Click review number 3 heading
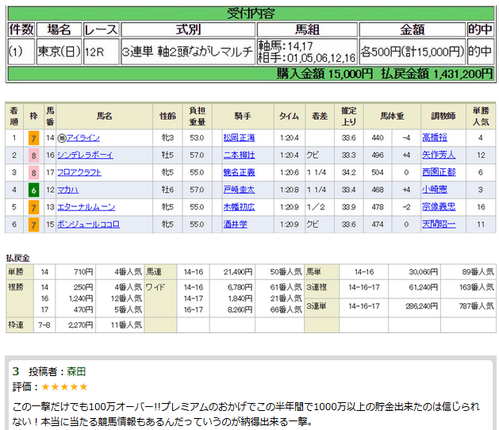Screen dimensions: 499x430 click(x=16, y=371)
